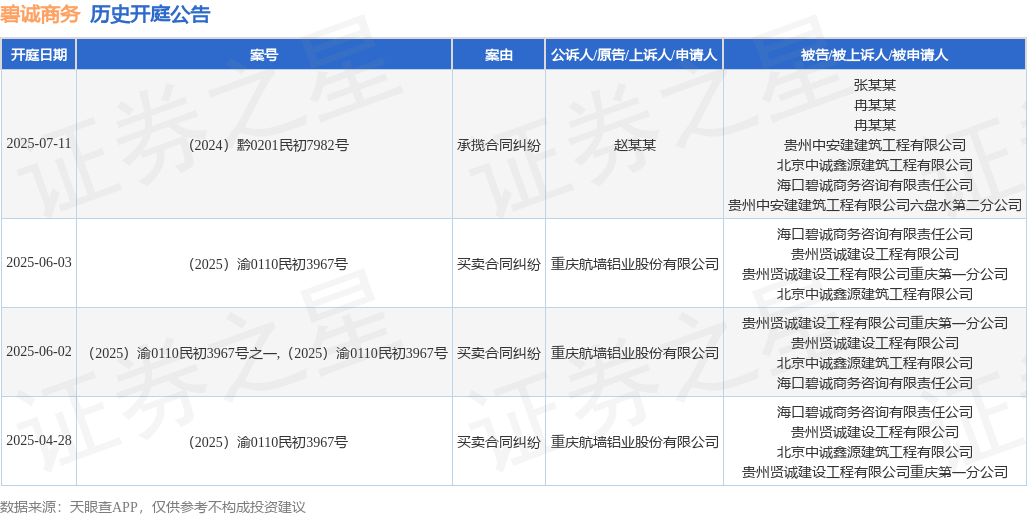Click 北京中诚鑫源建筑工程有限公司 in the 2025-04-28 row
1027x516 pixels.
point(874,452)
